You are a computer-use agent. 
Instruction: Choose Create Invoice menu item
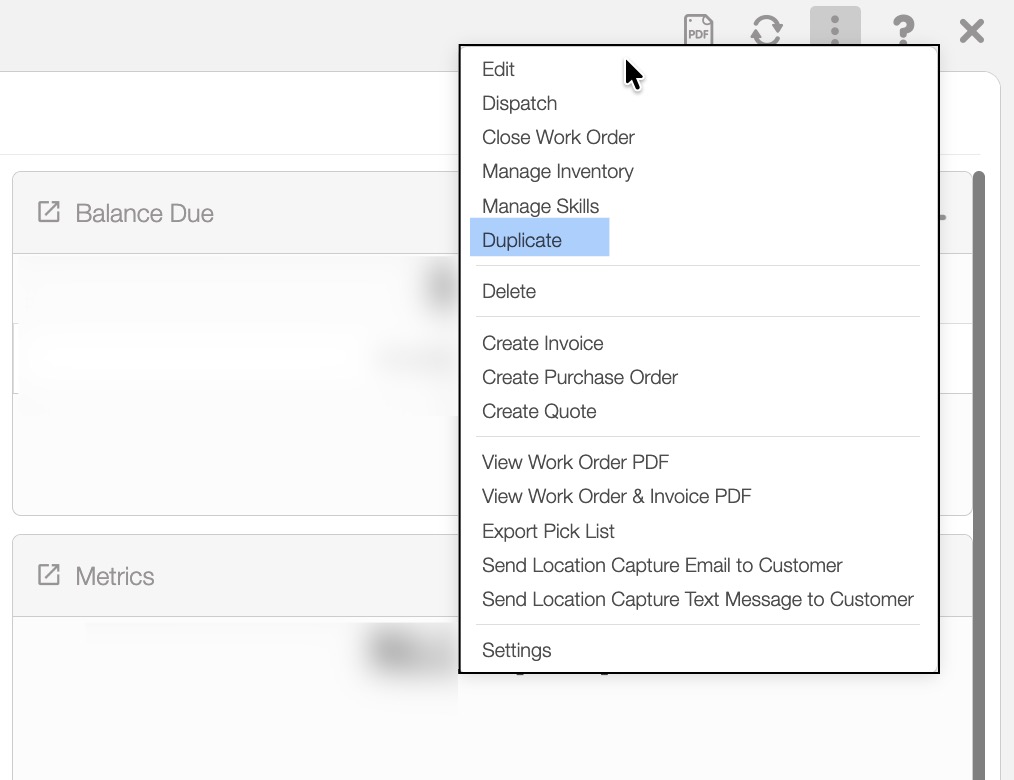542,343
